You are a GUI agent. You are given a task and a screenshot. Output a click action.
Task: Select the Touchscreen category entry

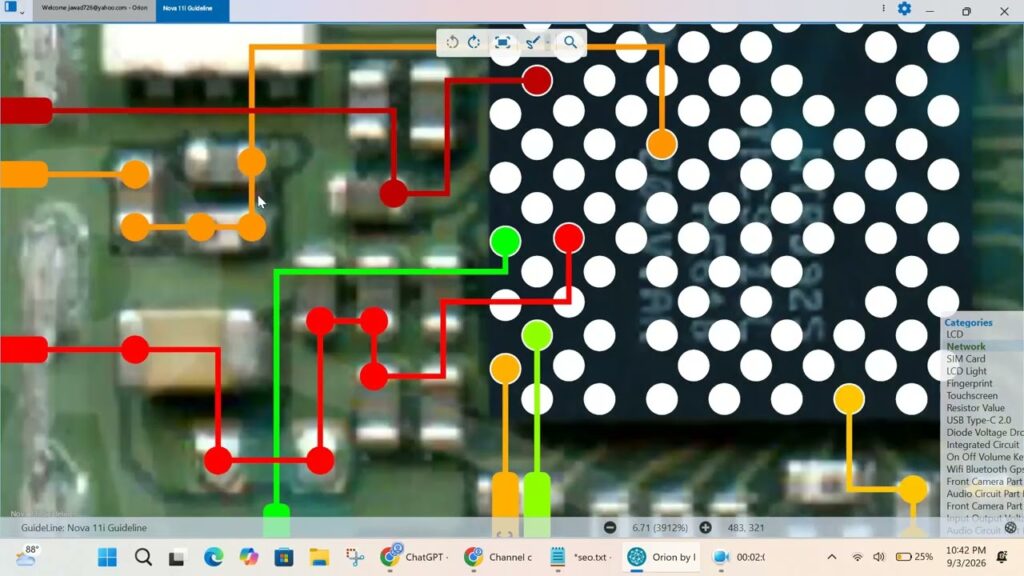(972, 396)
